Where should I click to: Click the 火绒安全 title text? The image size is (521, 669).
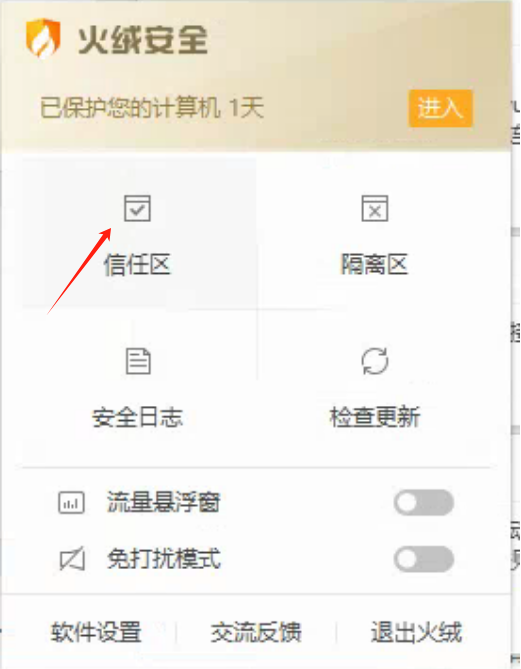coord(143,40)
